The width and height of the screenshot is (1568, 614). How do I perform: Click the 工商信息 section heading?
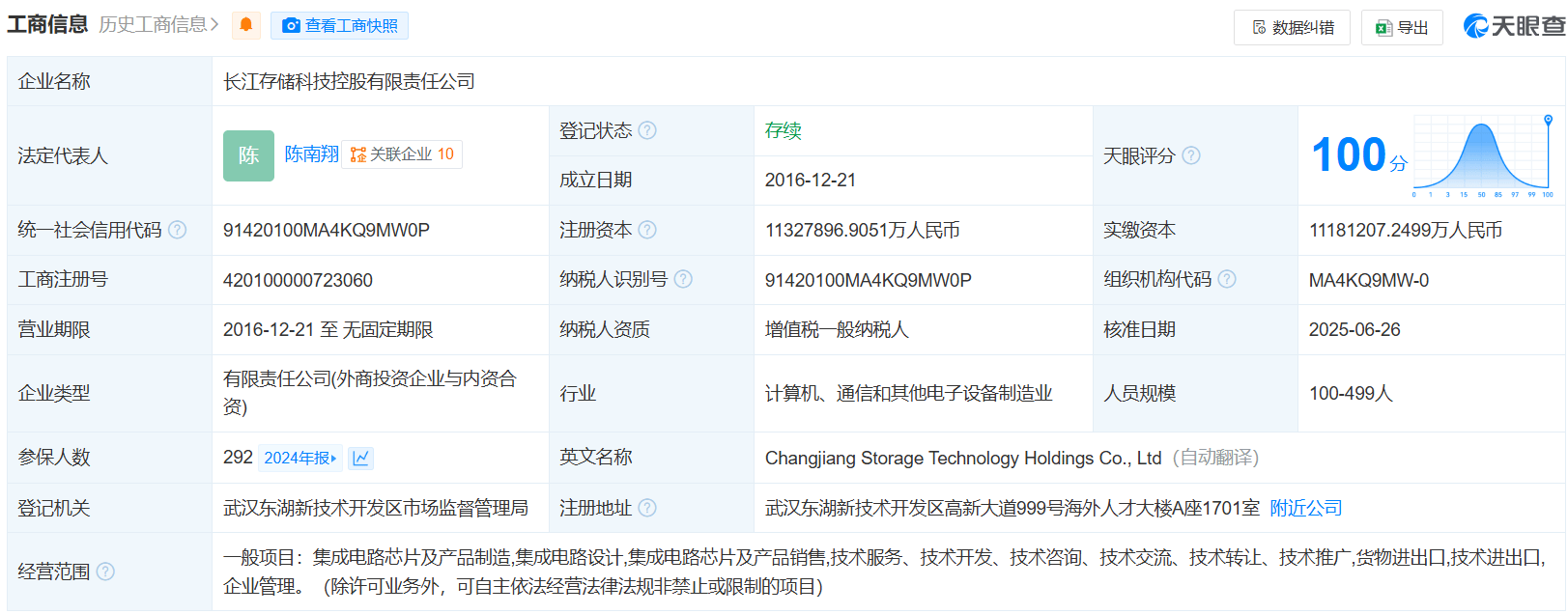47,24
